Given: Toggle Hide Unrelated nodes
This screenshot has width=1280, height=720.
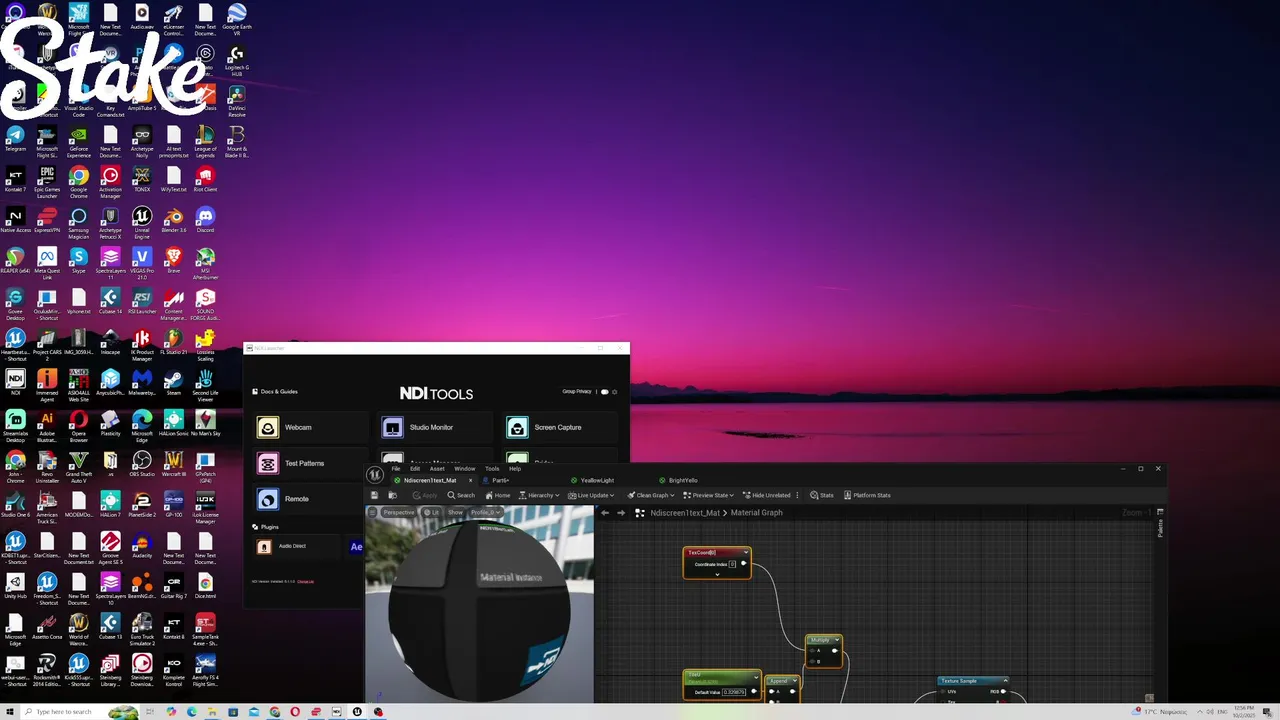Looking at the screenshot, I should (767, 495).
